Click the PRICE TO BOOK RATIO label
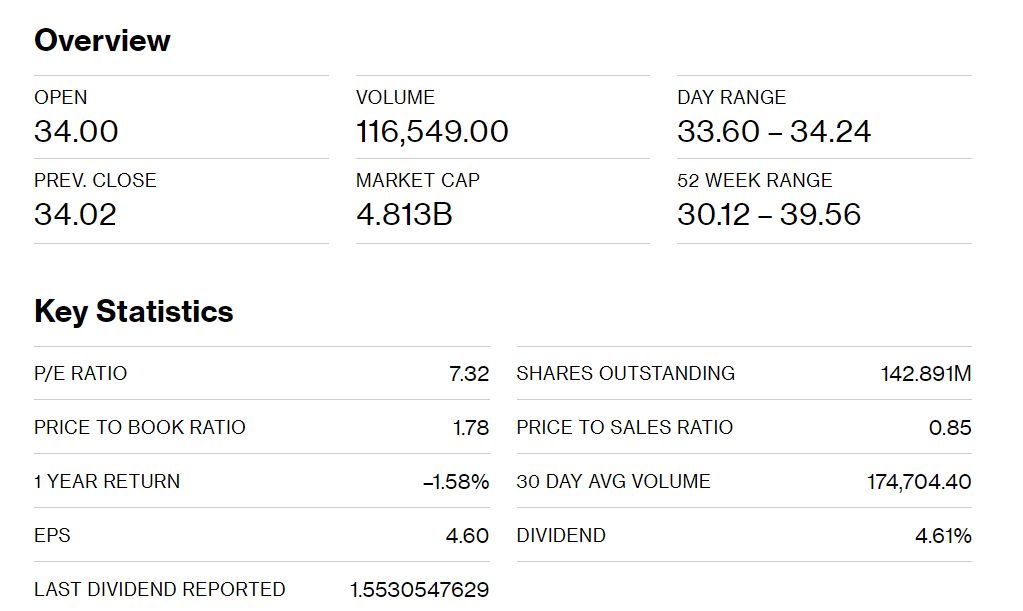The image size is (1023, 611). coord(140,428)
